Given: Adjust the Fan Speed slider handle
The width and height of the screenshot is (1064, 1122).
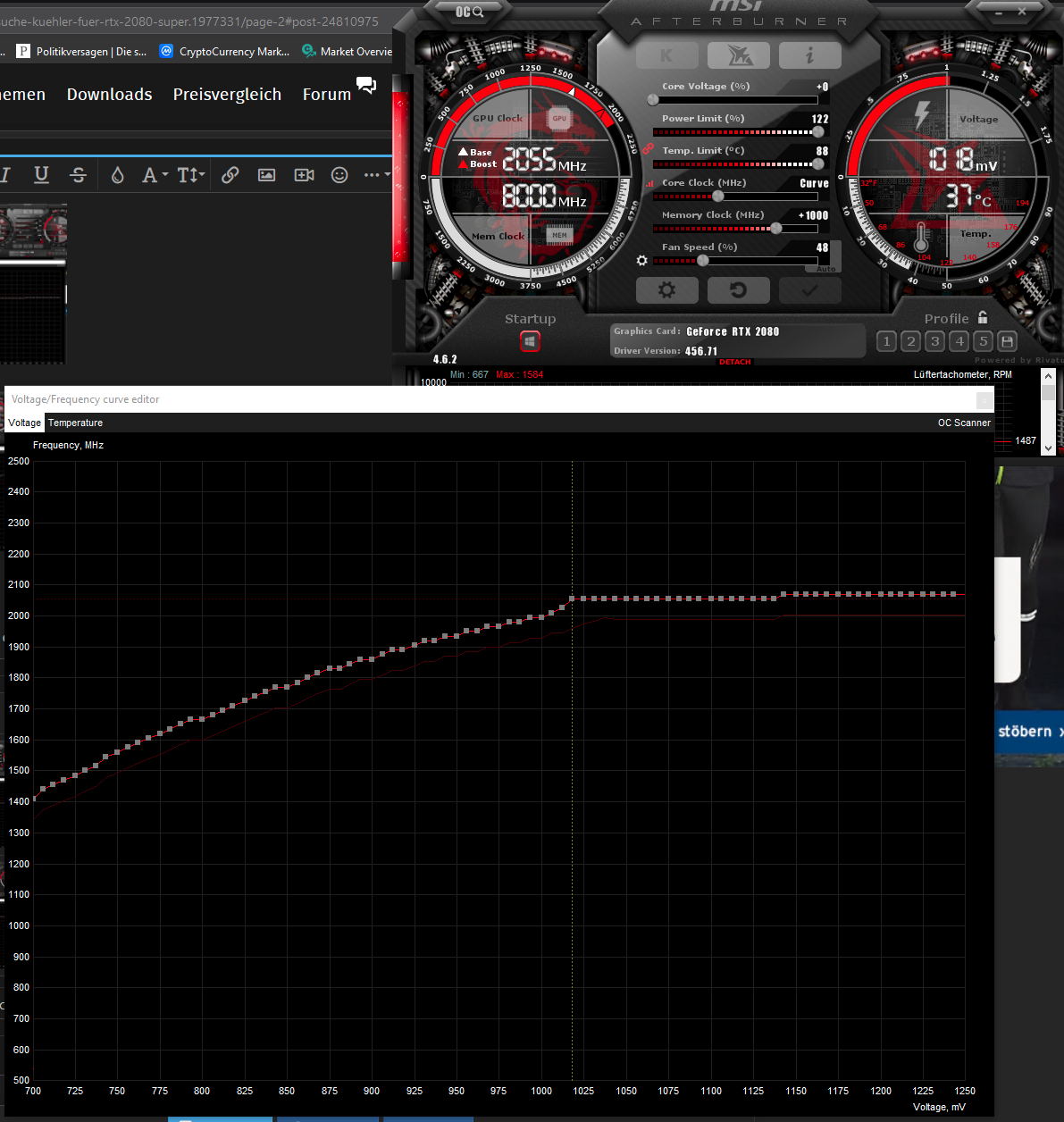Looking at the screenshot, I should [x=703, y=261].
